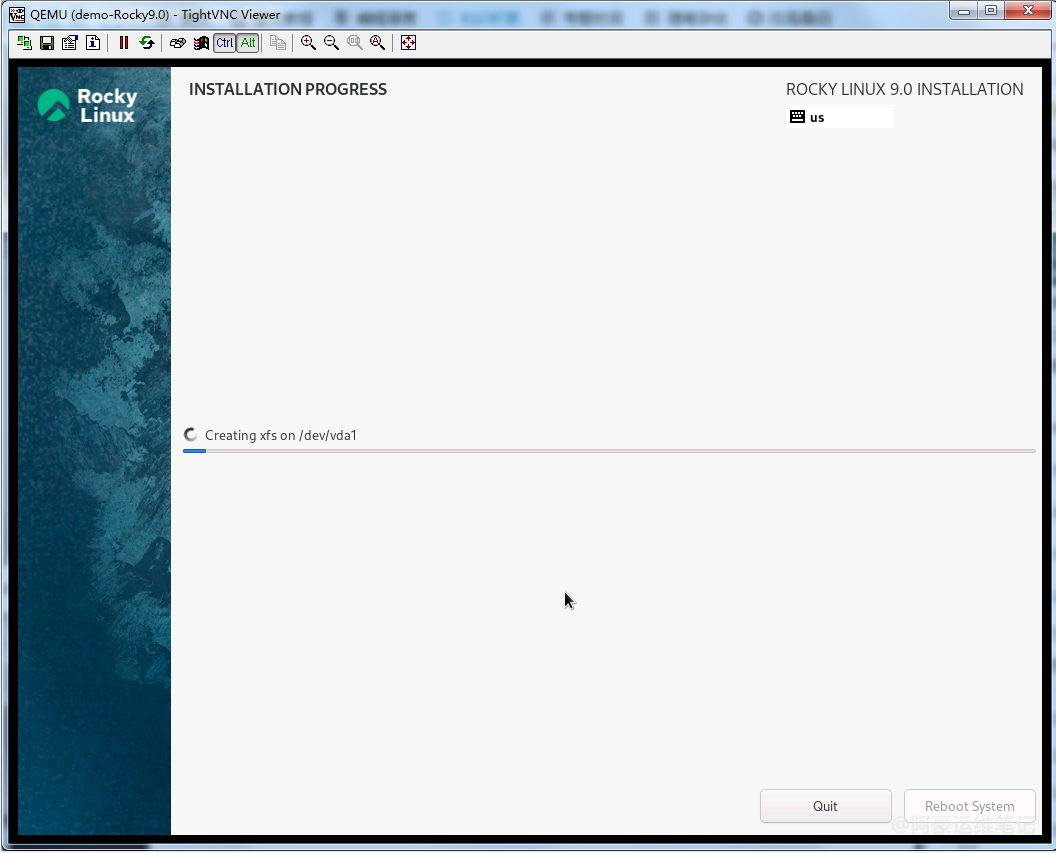Pause the VNC session with the pause icon
Viewport: 1056px width, 853px height.
click(x=124, y=43)
